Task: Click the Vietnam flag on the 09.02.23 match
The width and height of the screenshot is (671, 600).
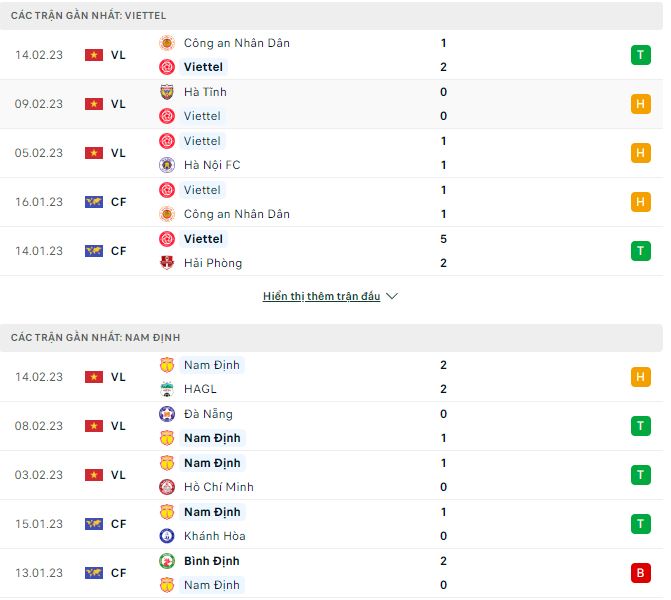Action: point(94,104)
